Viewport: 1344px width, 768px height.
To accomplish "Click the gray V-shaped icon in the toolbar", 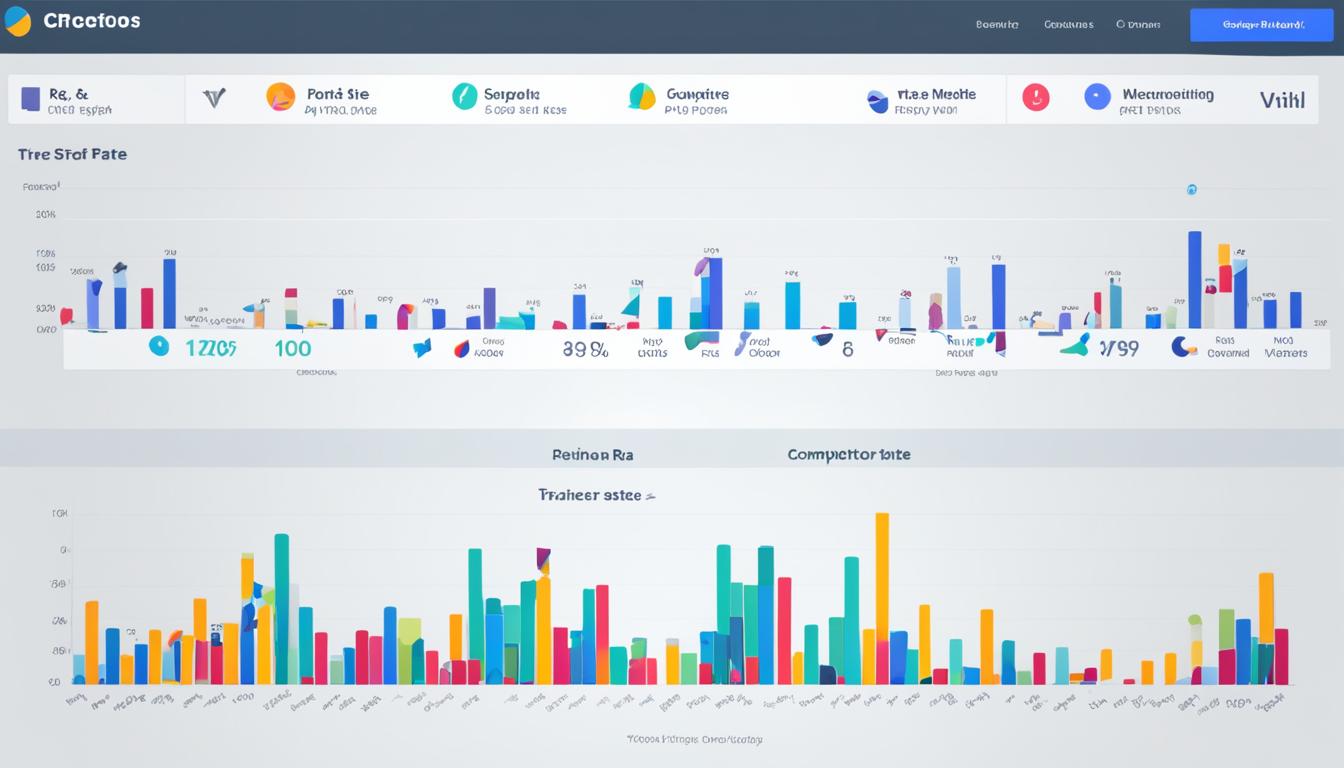I will click(x=214, y=98).
